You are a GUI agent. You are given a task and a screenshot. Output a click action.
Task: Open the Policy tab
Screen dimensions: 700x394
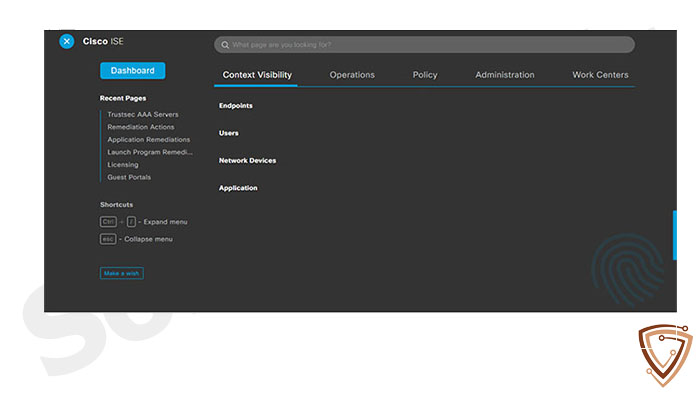(x=425, y=75)
